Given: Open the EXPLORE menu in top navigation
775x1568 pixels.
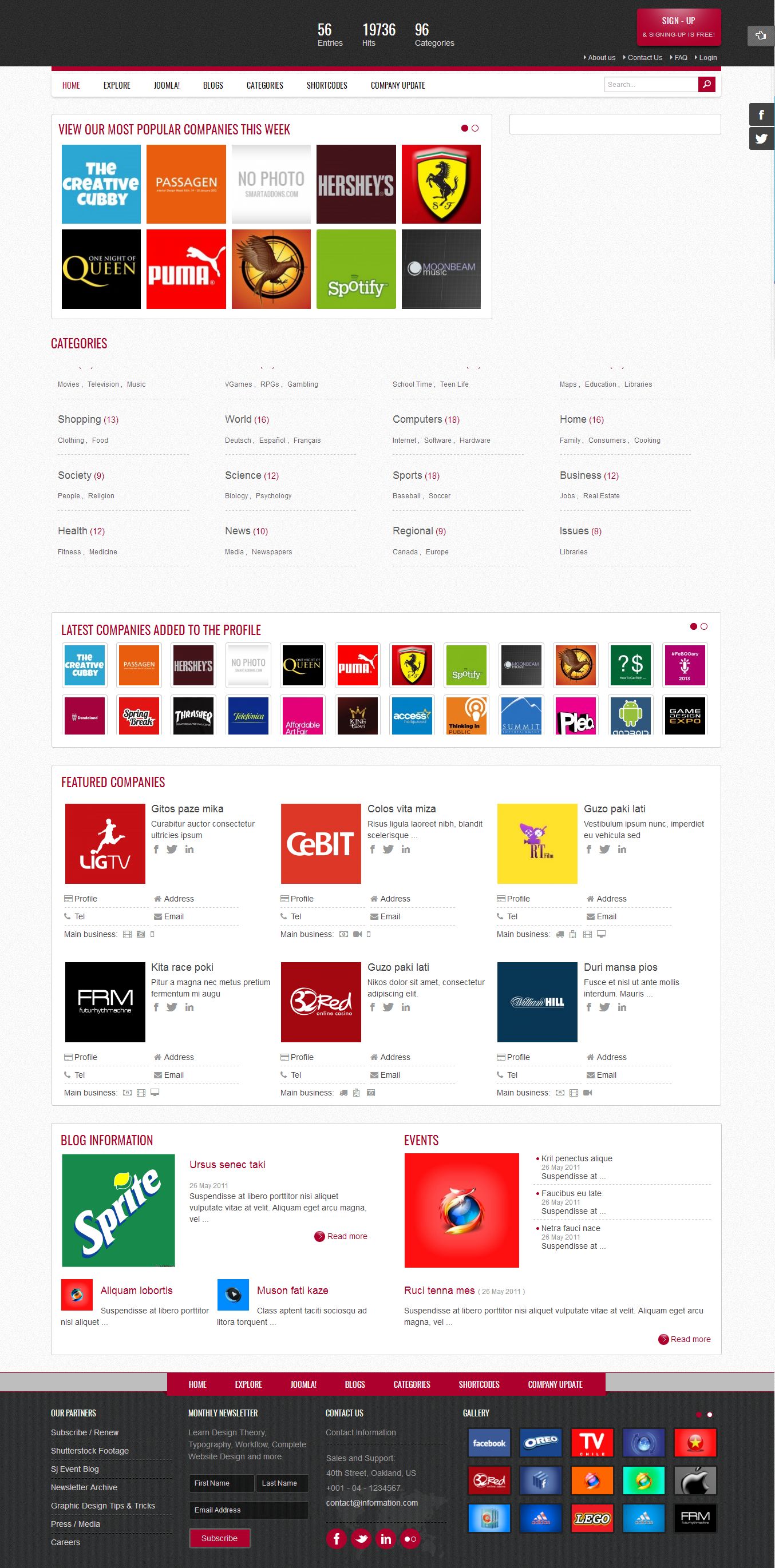Looking at the screenshot, I should point(117,85).
